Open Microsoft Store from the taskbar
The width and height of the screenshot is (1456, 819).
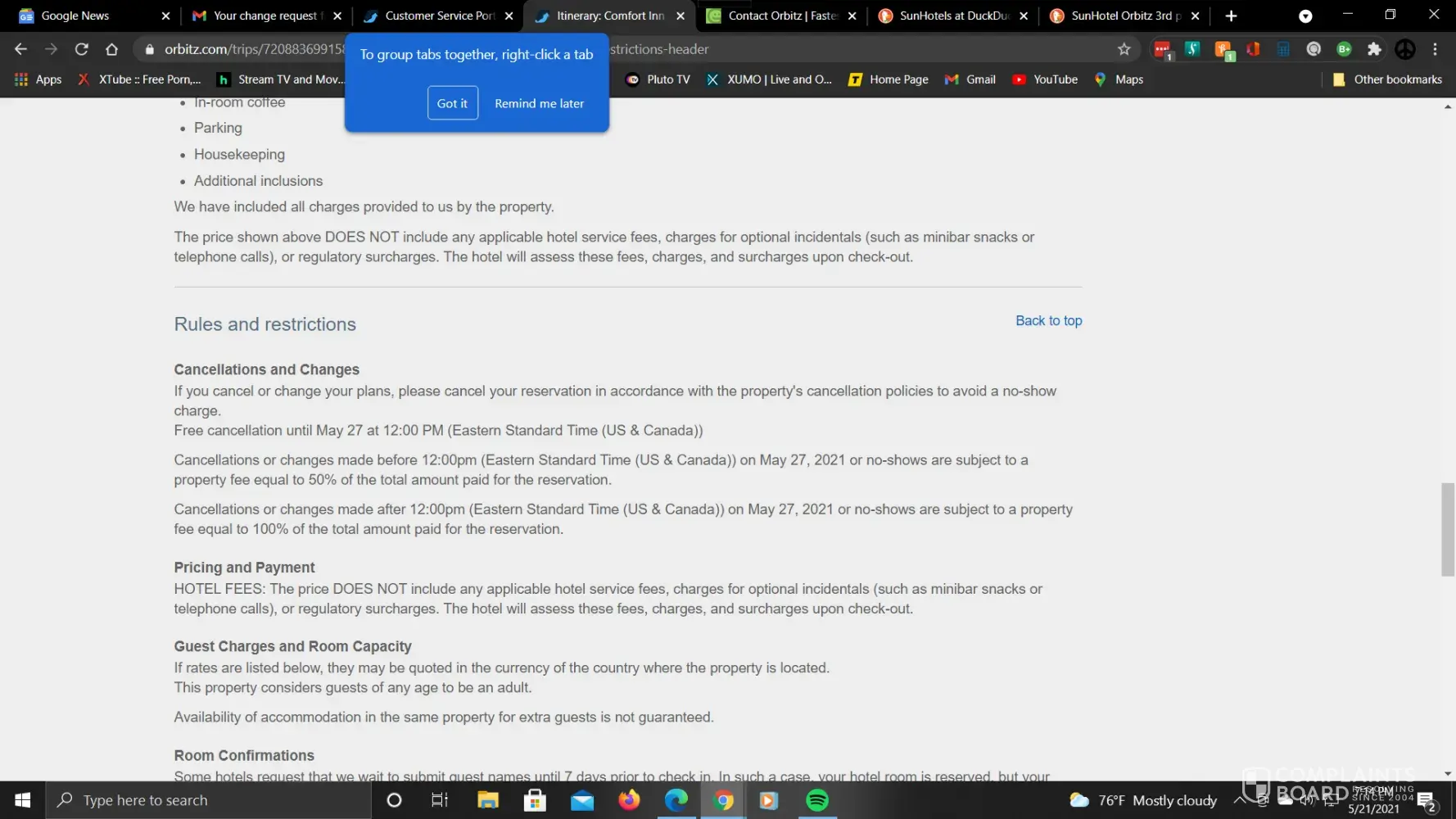click(535, 800)
